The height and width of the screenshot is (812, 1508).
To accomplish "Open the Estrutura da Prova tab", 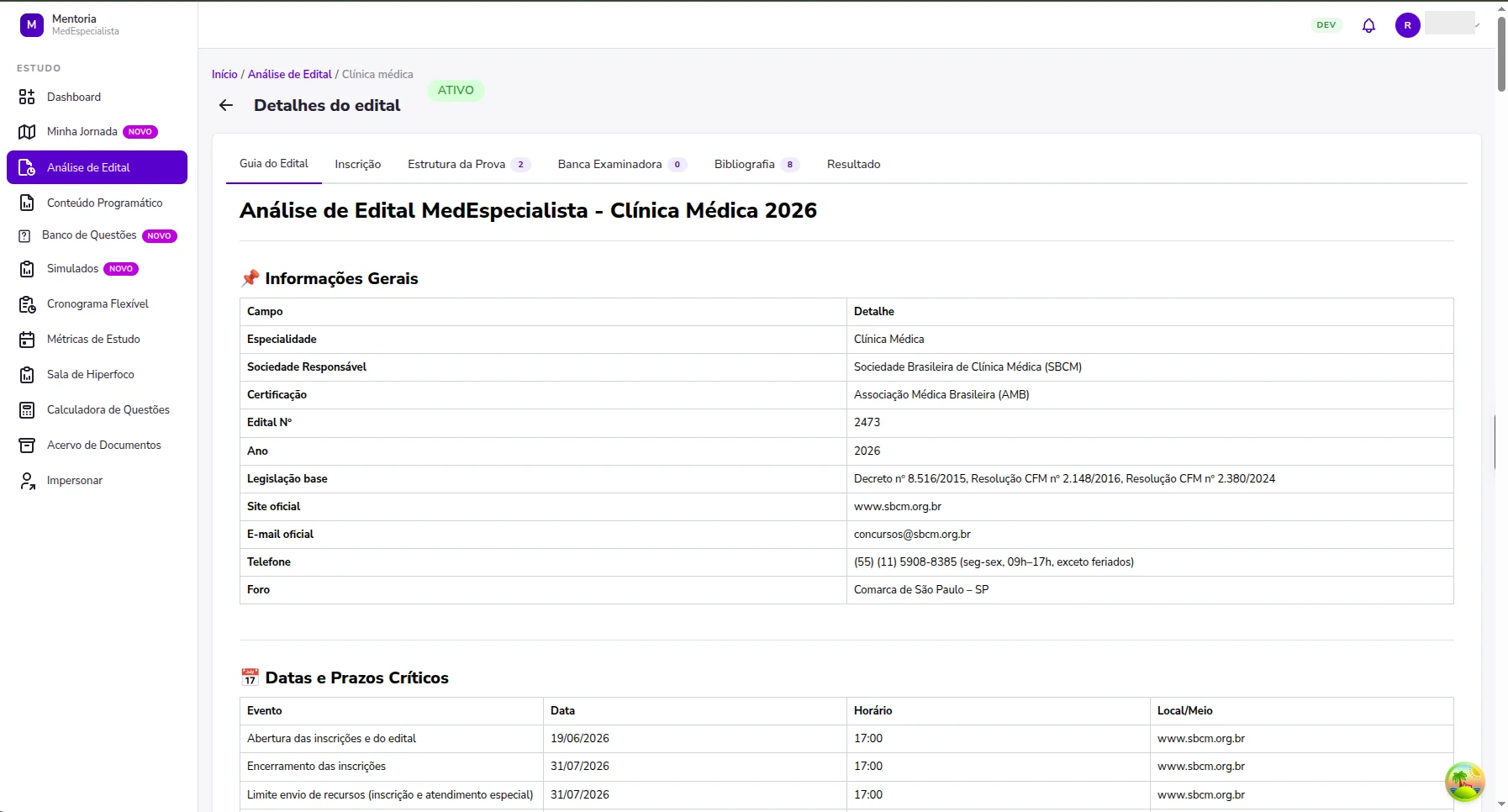I will [469, 164].
